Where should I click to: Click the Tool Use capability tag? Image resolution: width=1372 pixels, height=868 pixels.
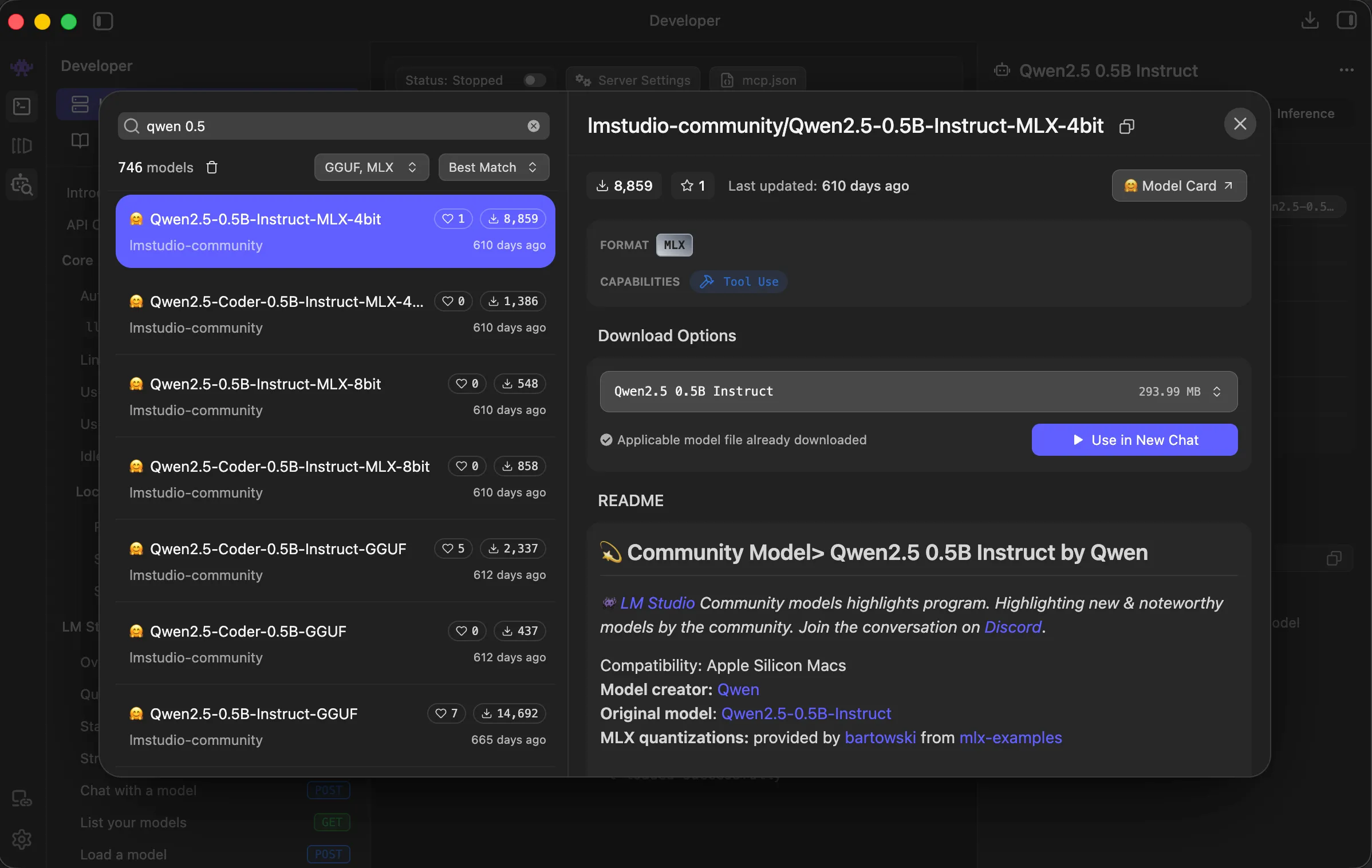[739, 282]
